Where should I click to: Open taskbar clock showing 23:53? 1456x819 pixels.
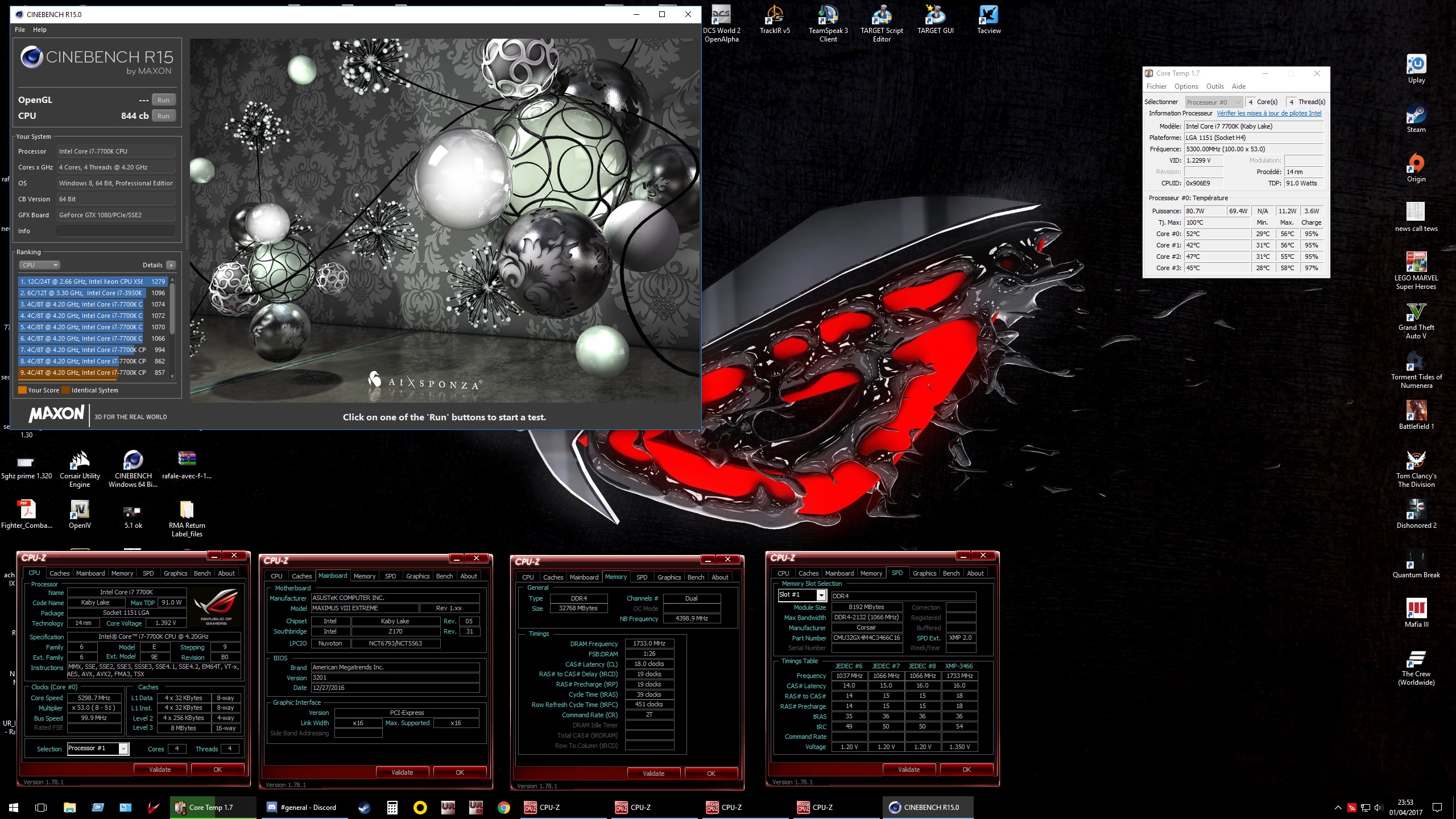coord(1405,807)
